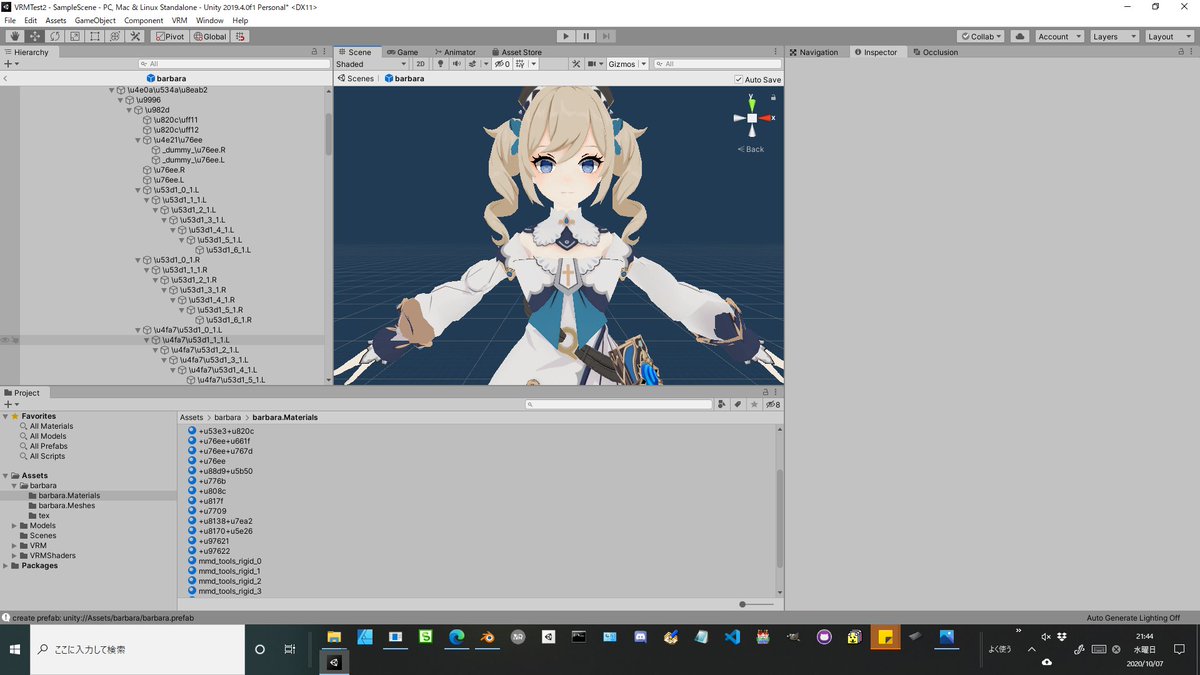Switch to the Occlusion tab
This screenshot has height=675, width=1200.
[934, 52]
